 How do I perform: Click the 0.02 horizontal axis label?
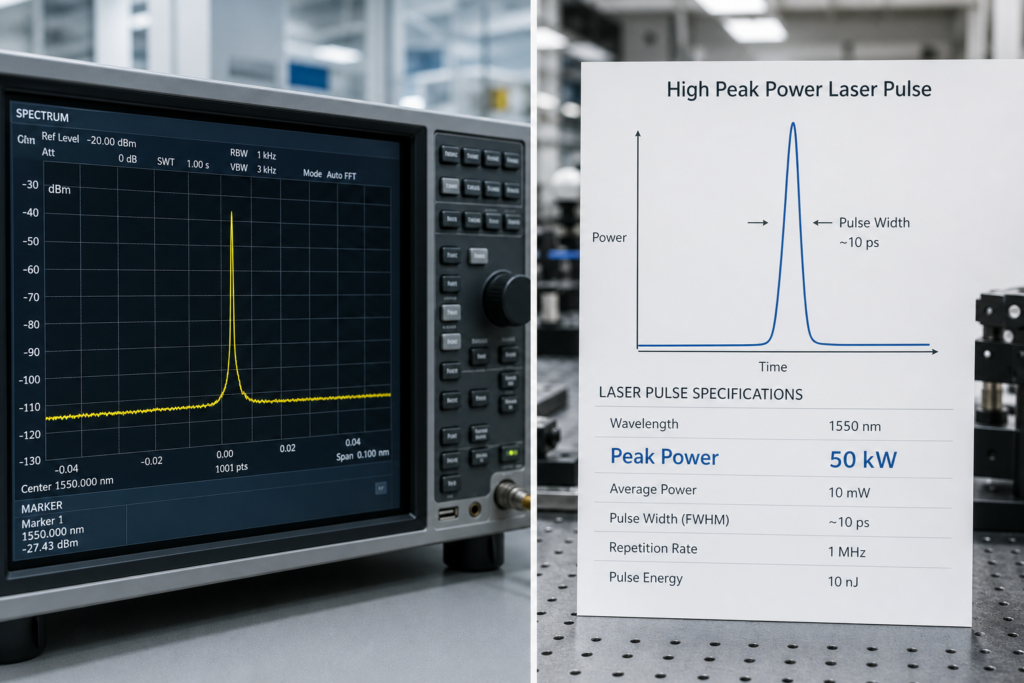click(287, 449)
